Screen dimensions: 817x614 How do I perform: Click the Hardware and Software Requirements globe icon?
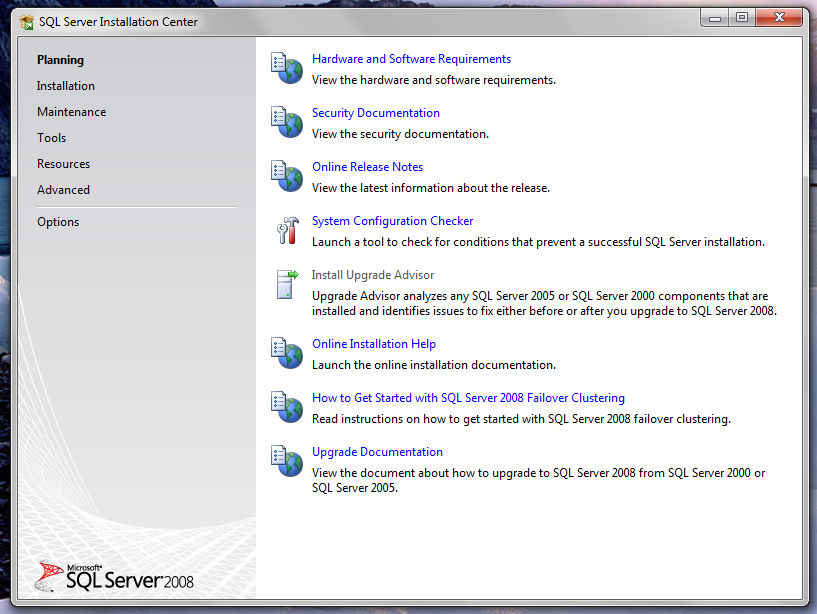tap(287, 68)
